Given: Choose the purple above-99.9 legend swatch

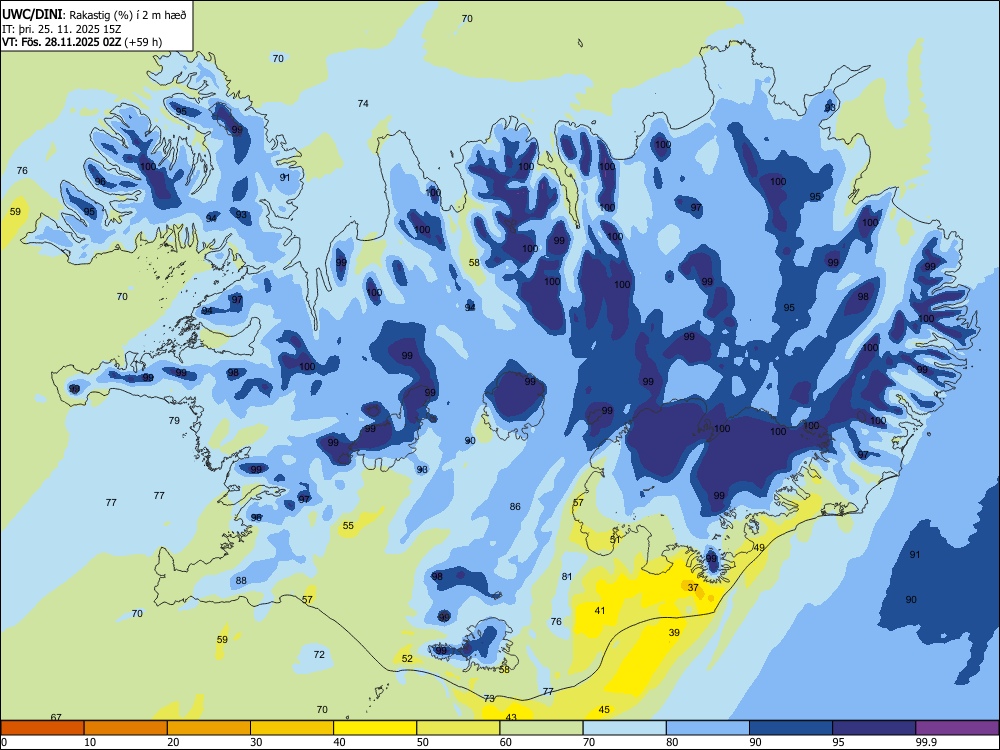Looking at the screenshot, I should click(957, 728).
